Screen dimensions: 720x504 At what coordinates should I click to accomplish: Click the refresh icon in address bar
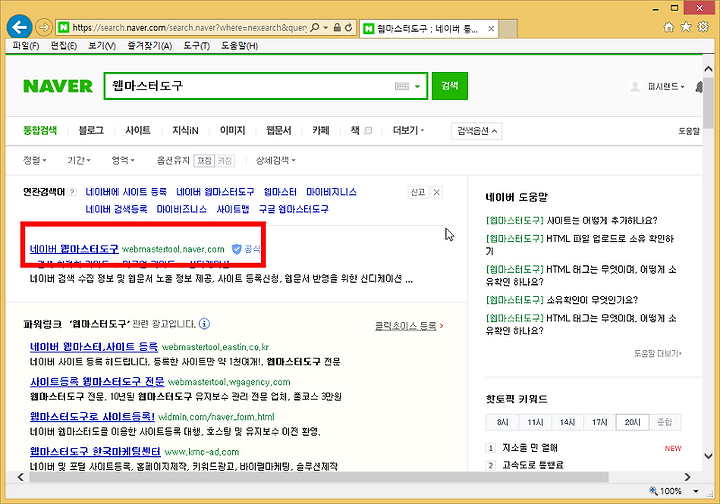click(x=349, y=28)
